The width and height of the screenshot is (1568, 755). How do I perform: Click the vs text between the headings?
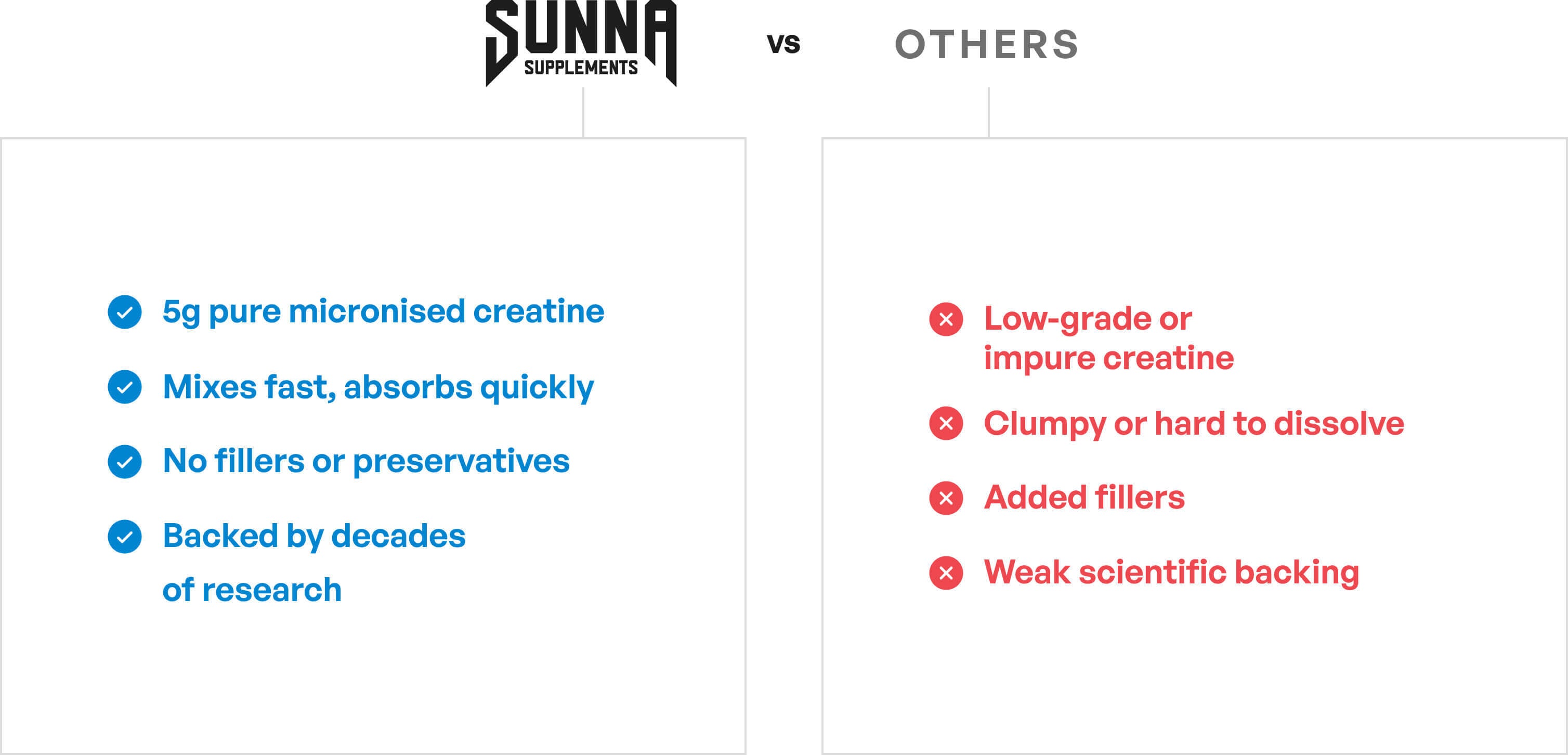(783, 44)
